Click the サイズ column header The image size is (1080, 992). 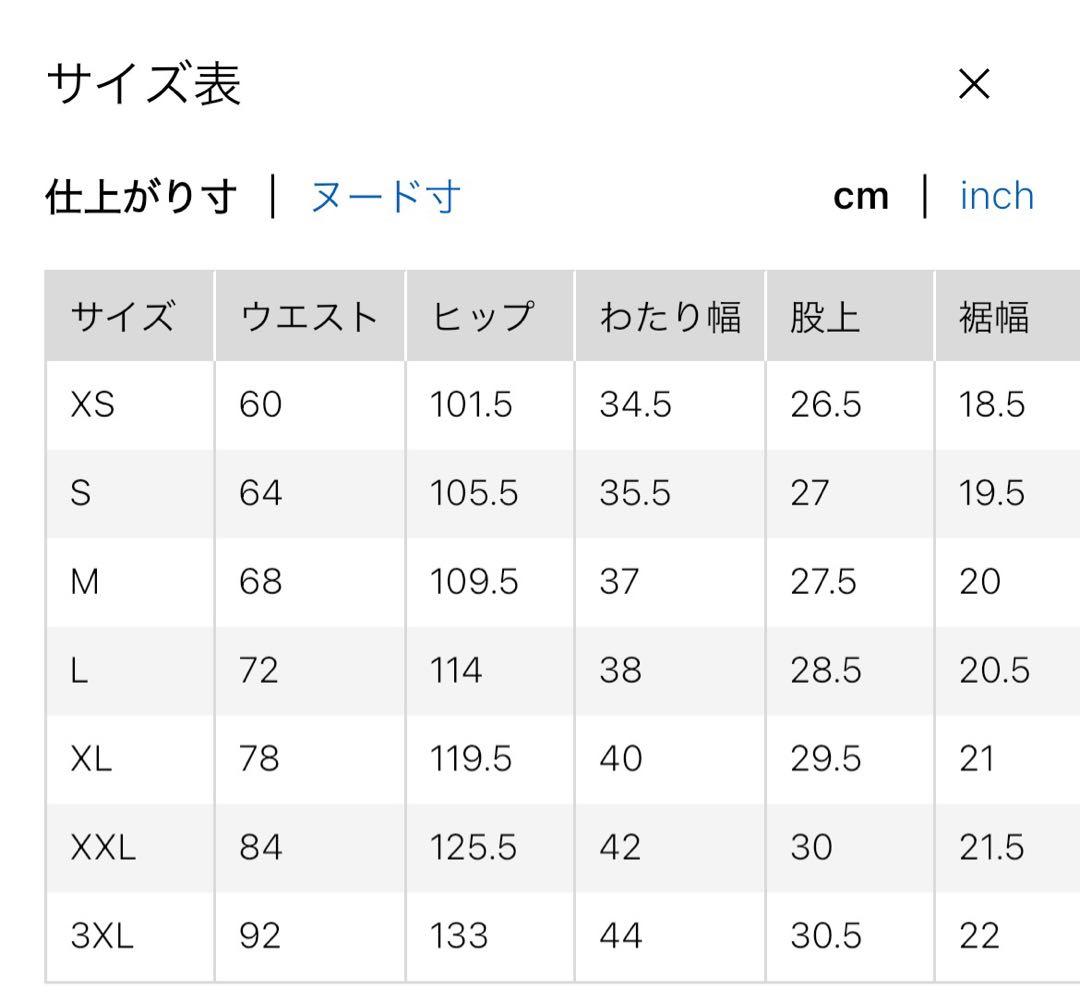[123, 317]
